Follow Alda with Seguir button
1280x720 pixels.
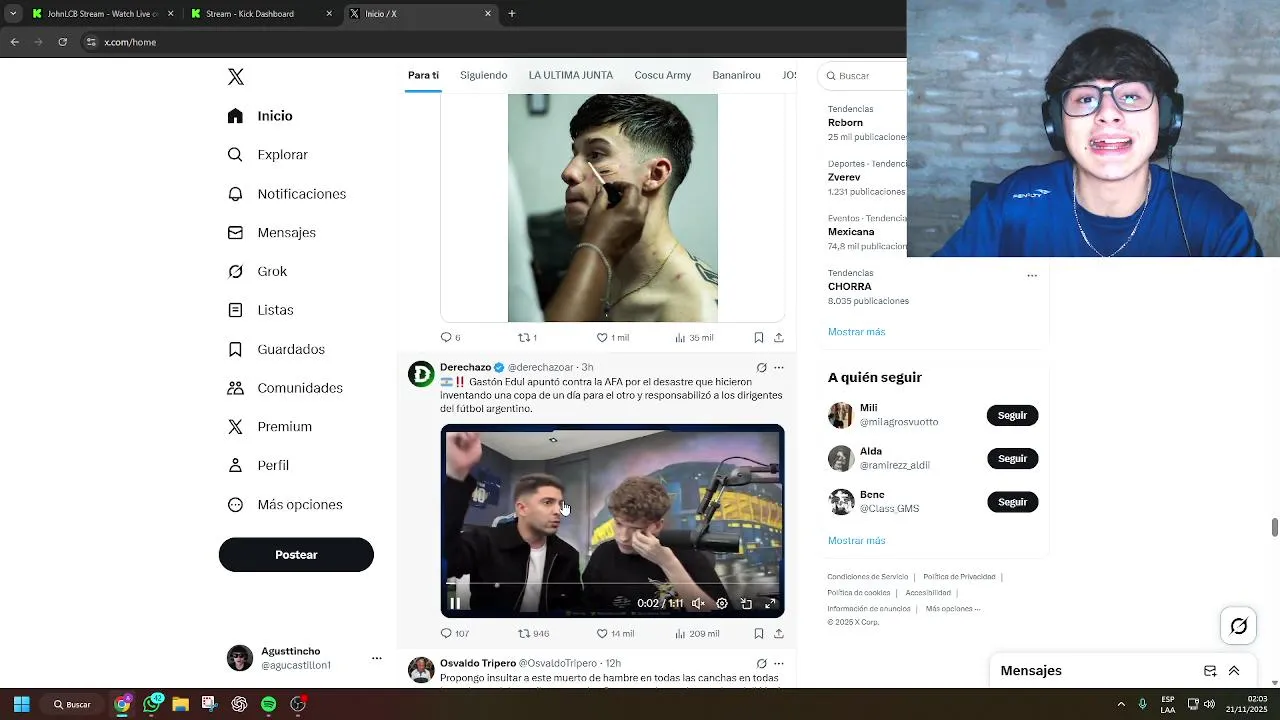coord(1012,459)
